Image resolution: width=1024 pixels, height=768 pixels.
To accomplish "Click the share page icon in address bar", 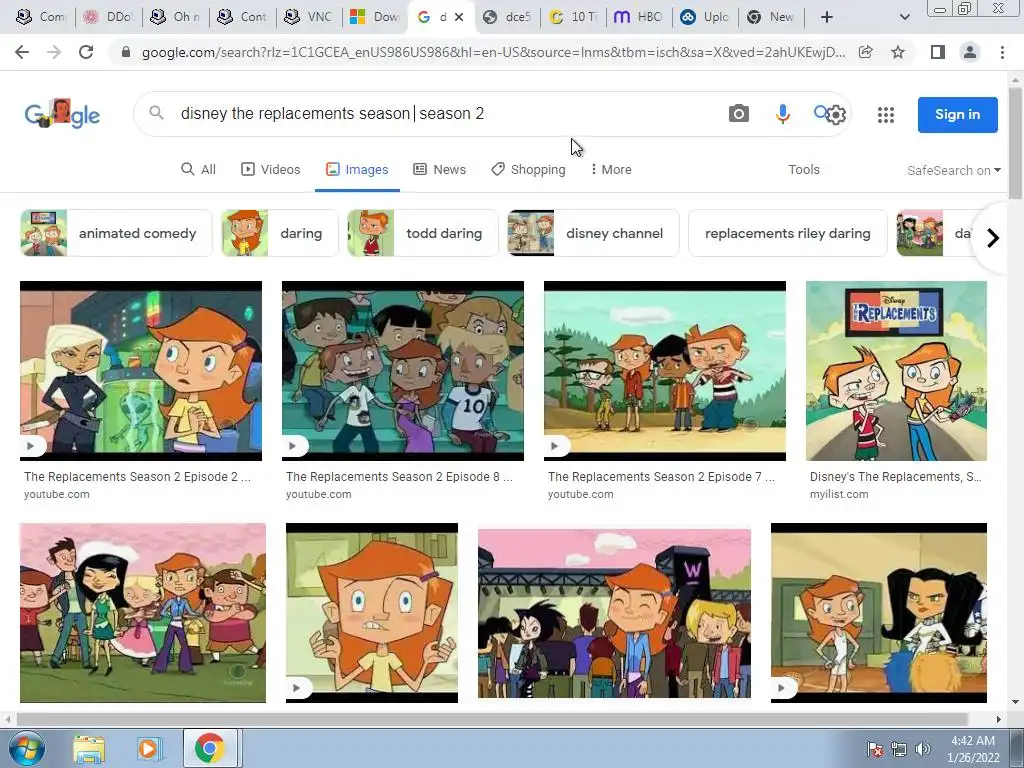I will click(865, 52).
